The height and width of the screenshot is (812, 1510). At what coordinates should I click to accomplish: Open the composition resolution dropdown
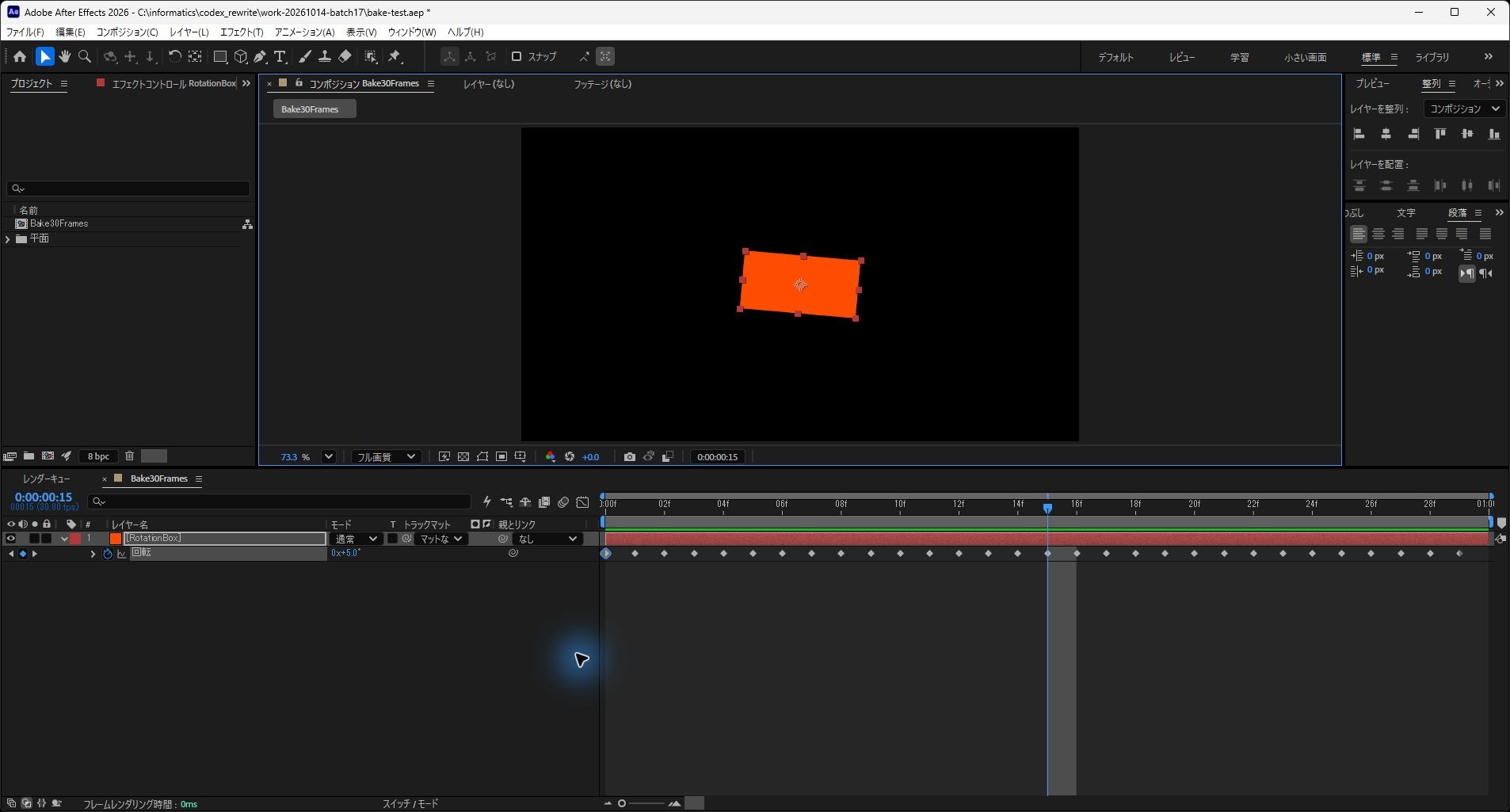[x=386, y=456]
